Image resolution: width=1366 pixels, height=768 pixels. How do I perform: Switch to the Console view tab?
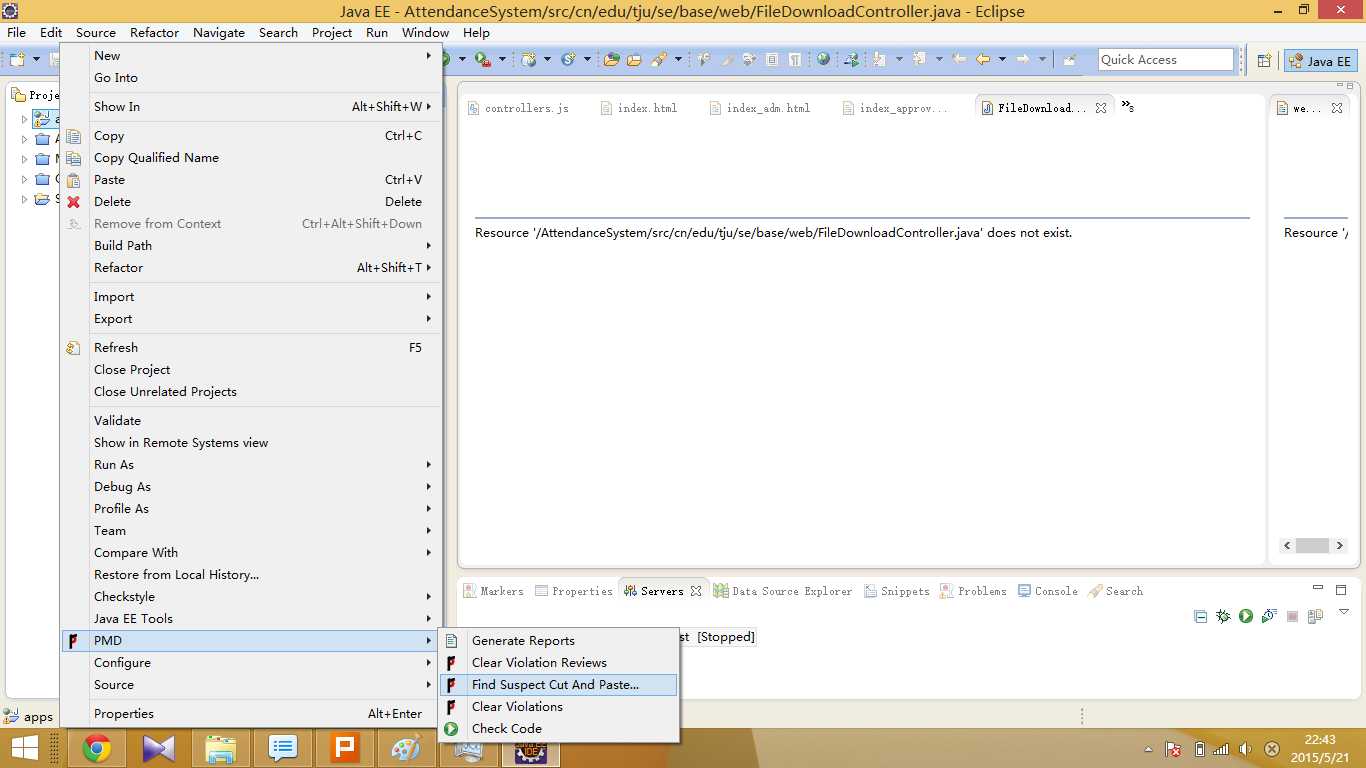point(1047,591)
